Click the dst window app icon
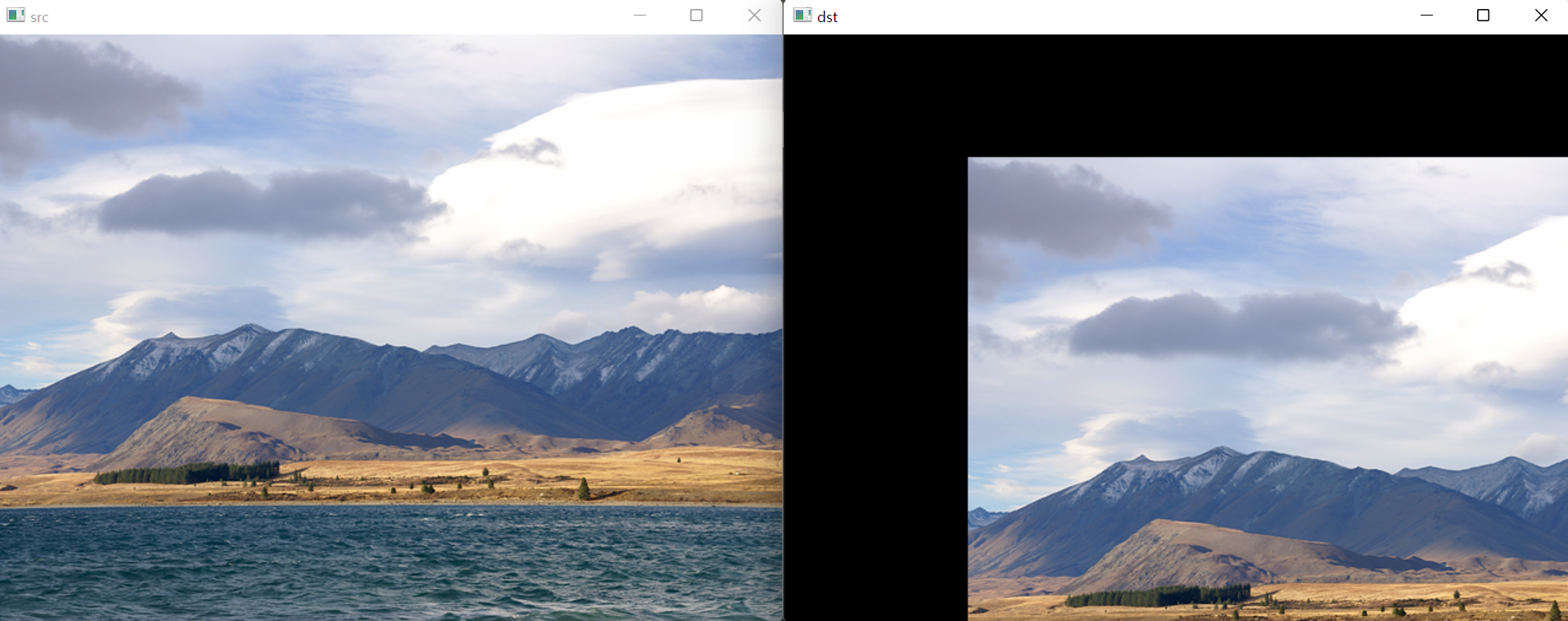Screen dimensions: 1568x621 pyautogui.click(x=803, y=16)
